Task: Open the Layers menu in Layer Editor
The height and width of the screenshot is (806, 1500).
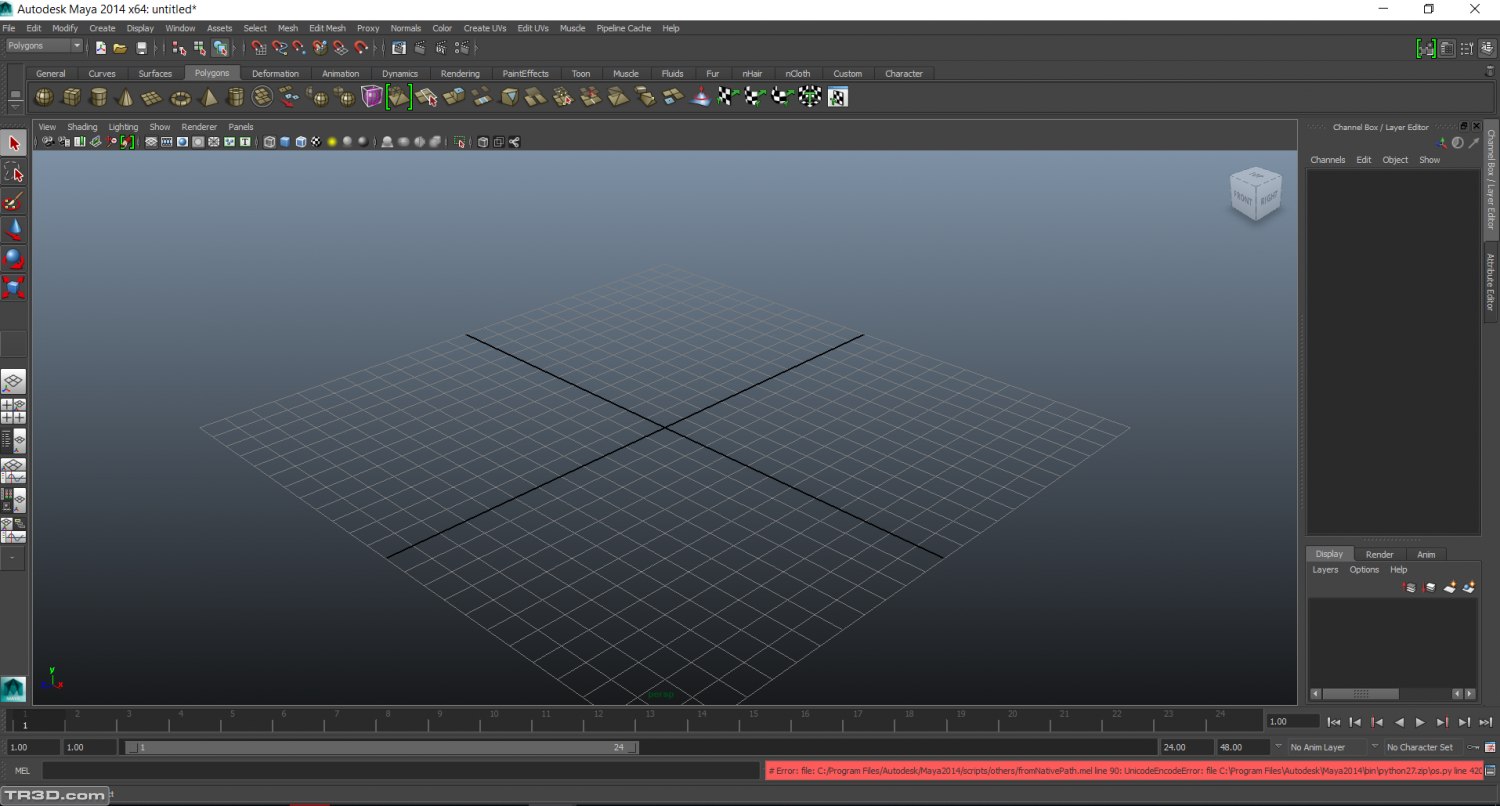Action: tap(1325, 570)
